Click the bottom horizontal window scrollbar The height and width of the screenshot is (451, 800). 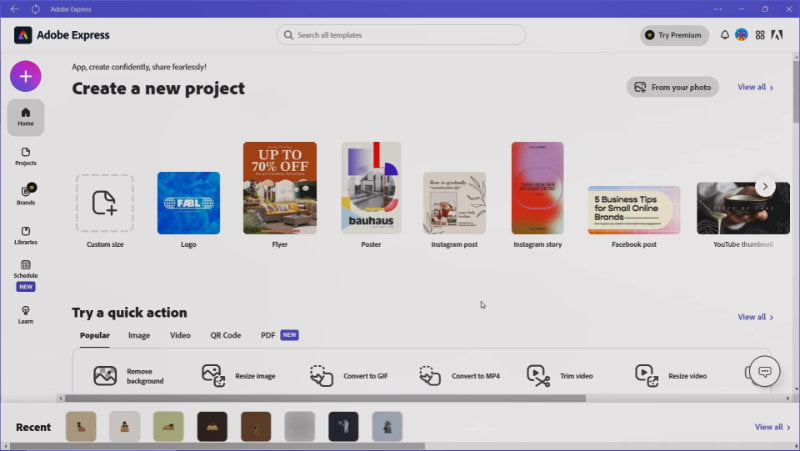point(217,446)
